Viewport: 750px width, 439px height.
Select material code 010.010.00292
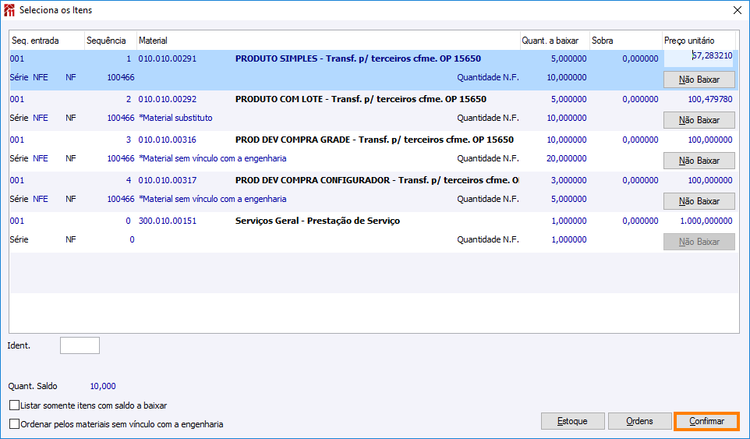(x=167, y=99)
